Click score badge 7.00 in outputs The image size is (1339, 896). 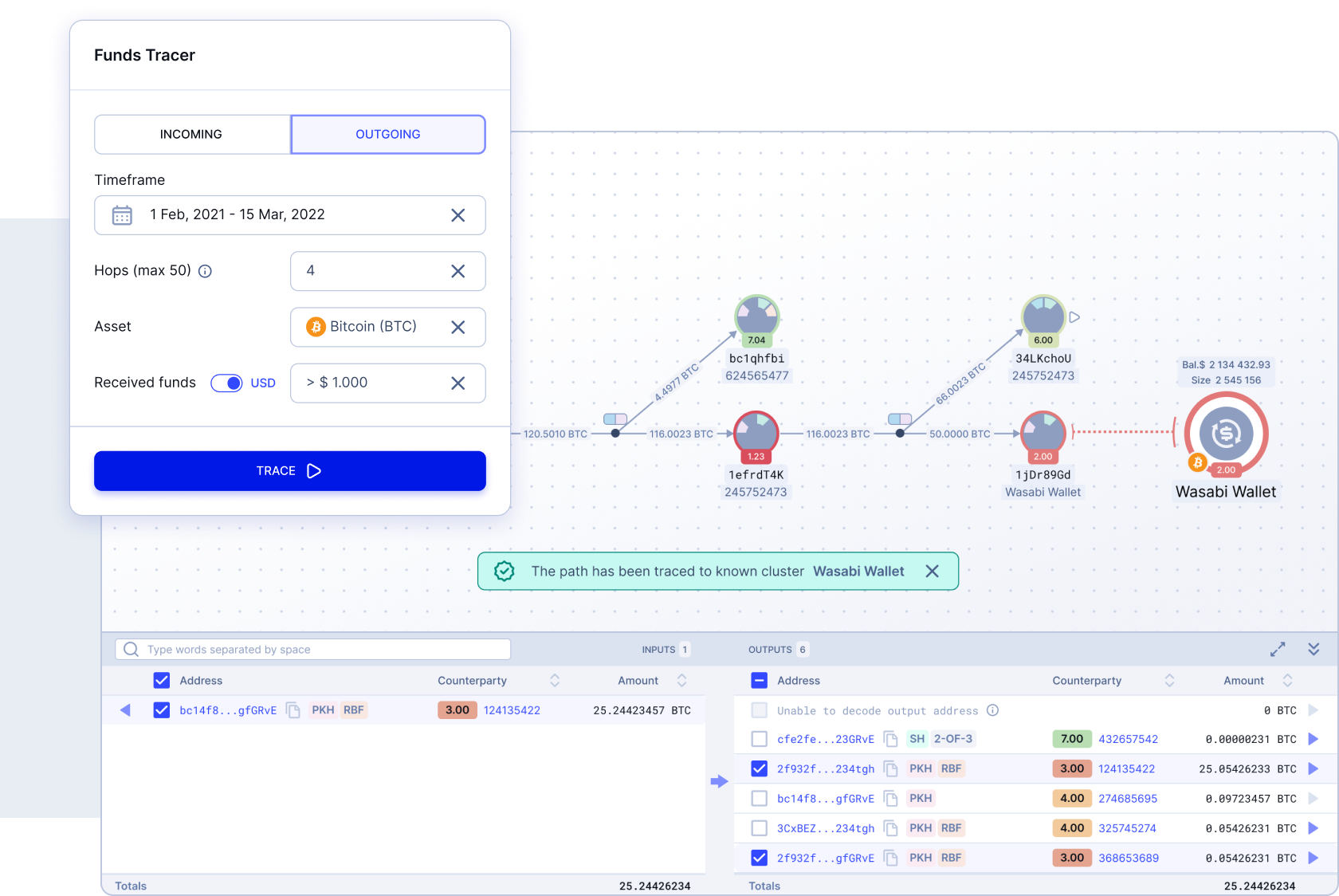tap(1072, 740)
